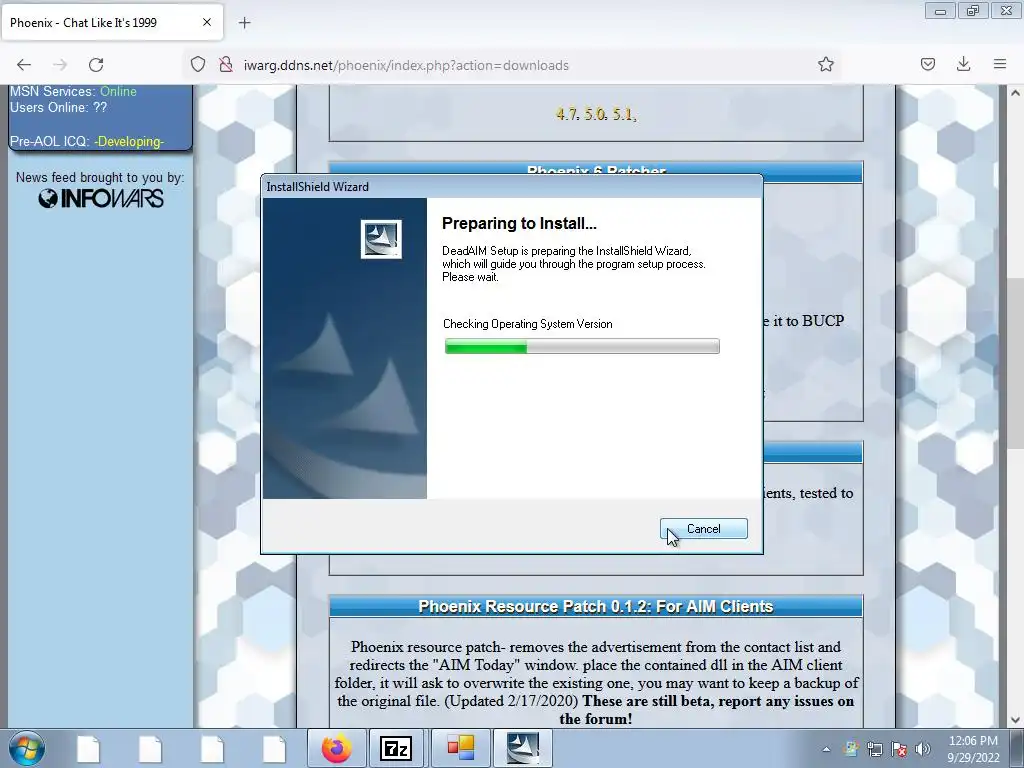Screen dimensions: 1024x768
Task: Go back with the browser back arrow
Action: pyautogui.click(x=24, y=65)
